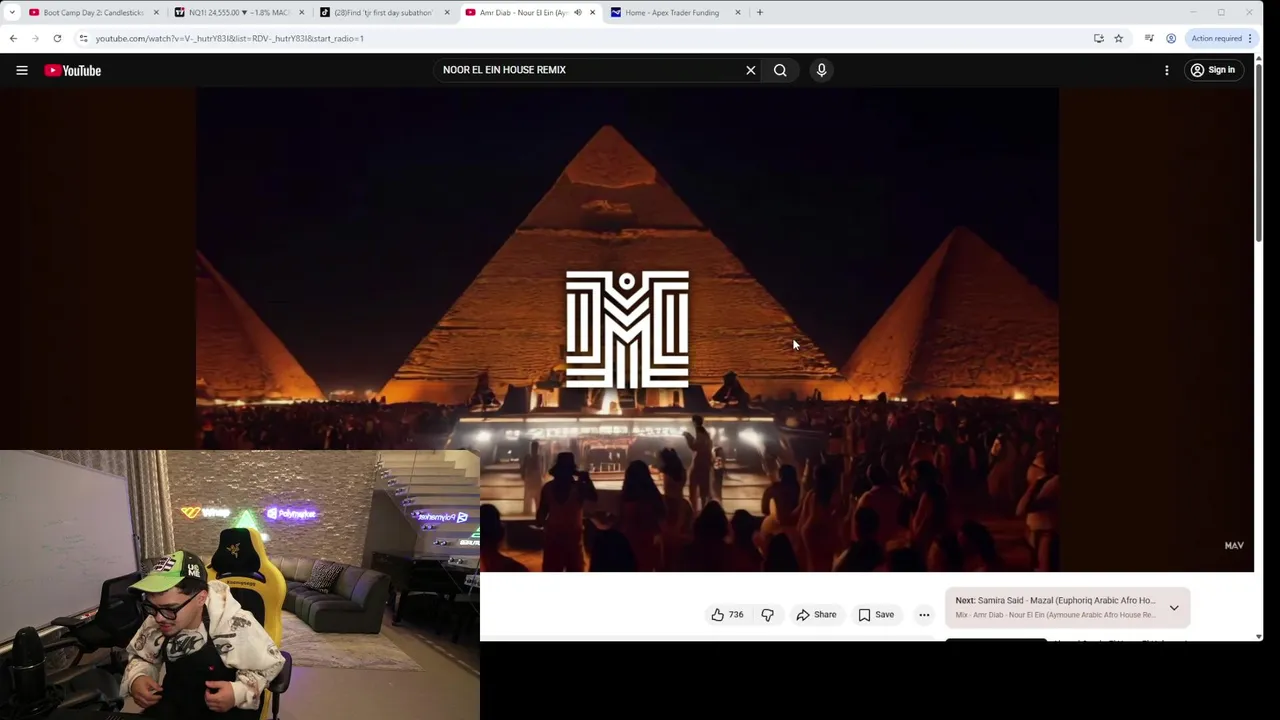Start voice search with microphone
Viewport: 1280px width, 720px height.
[x=821, y=70]
